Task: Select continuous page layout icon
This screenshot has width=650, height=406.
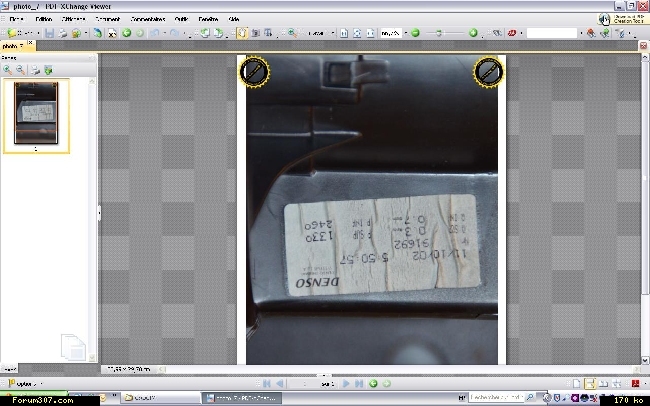Action: [x=590, y=384]
